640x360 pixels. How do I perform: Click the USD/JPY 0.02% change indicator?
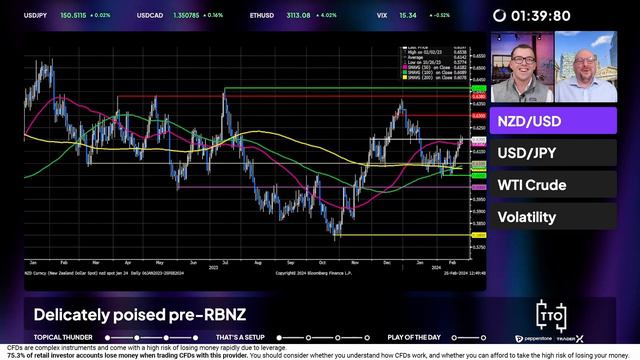pyautogui.click(x=100, y=16)
